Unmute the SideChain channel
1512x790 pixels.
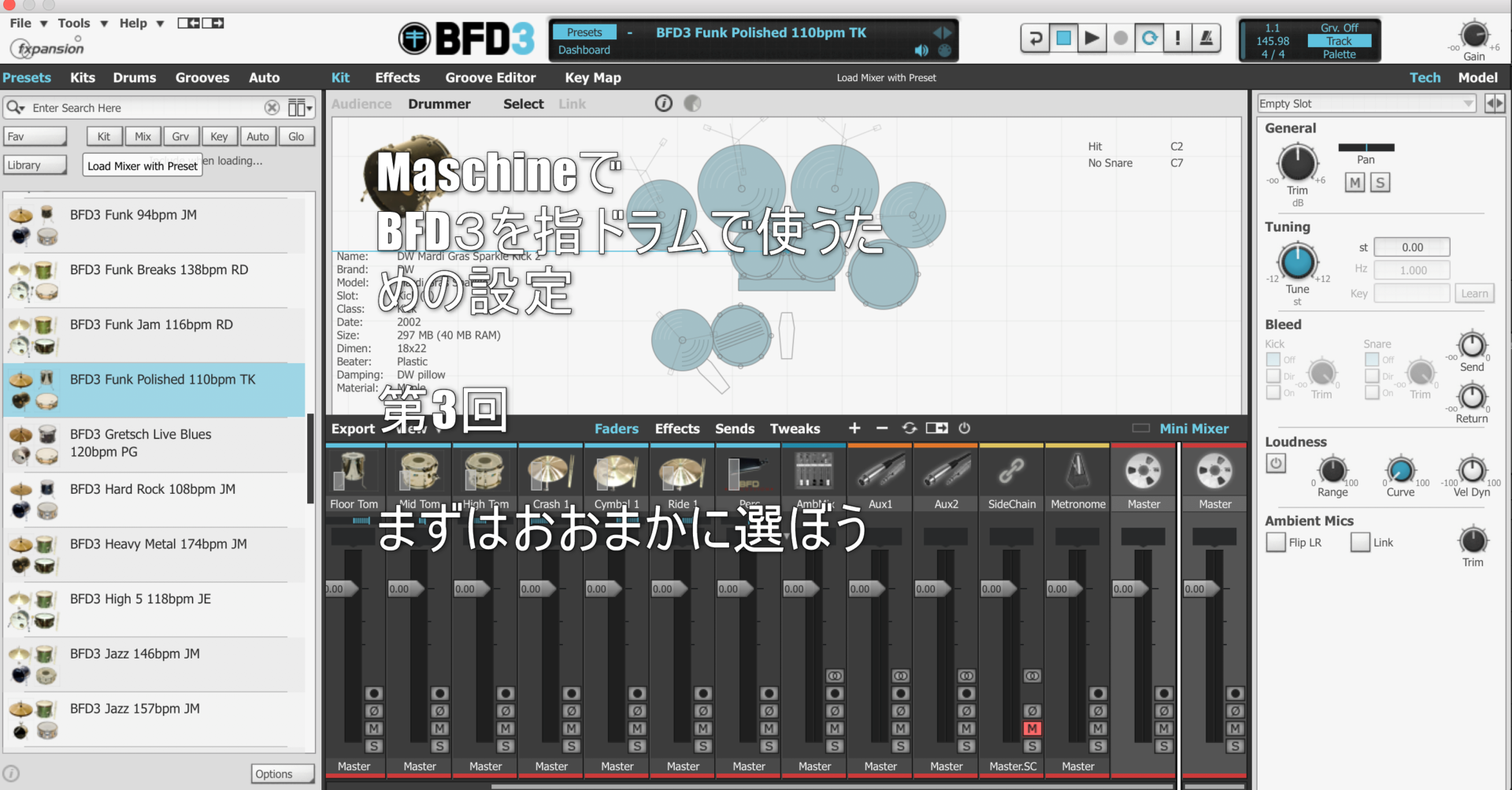coord(1032,729)
